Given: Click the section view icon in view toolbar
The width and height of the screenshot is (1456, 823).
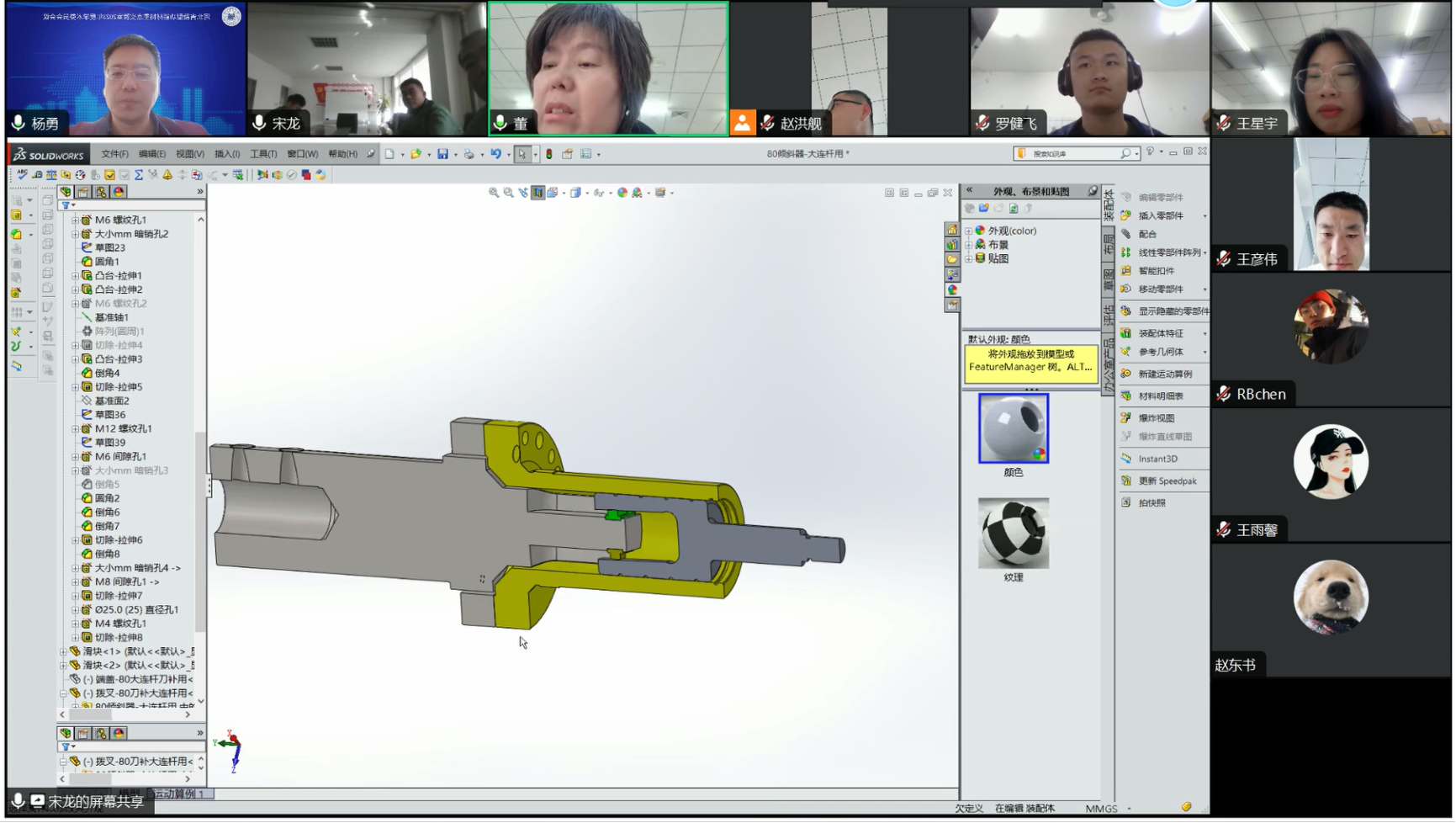Looking at the screenshot, I should tap(537, 193).
